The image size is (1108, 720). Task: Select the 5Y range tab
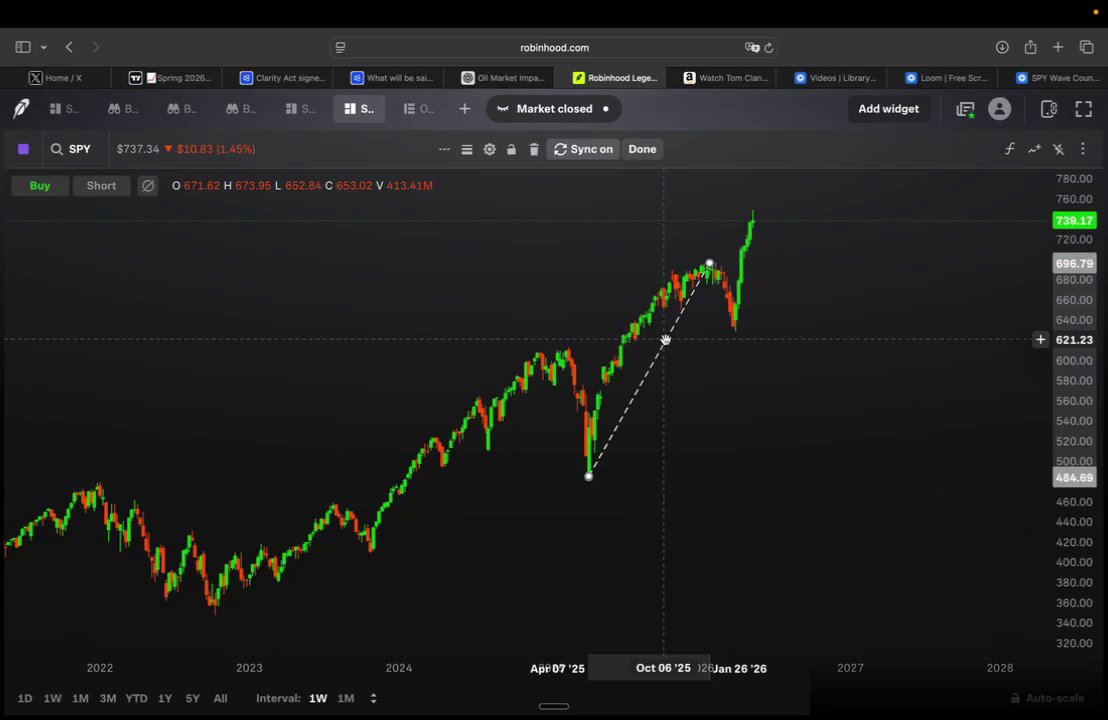click(192, 698)
